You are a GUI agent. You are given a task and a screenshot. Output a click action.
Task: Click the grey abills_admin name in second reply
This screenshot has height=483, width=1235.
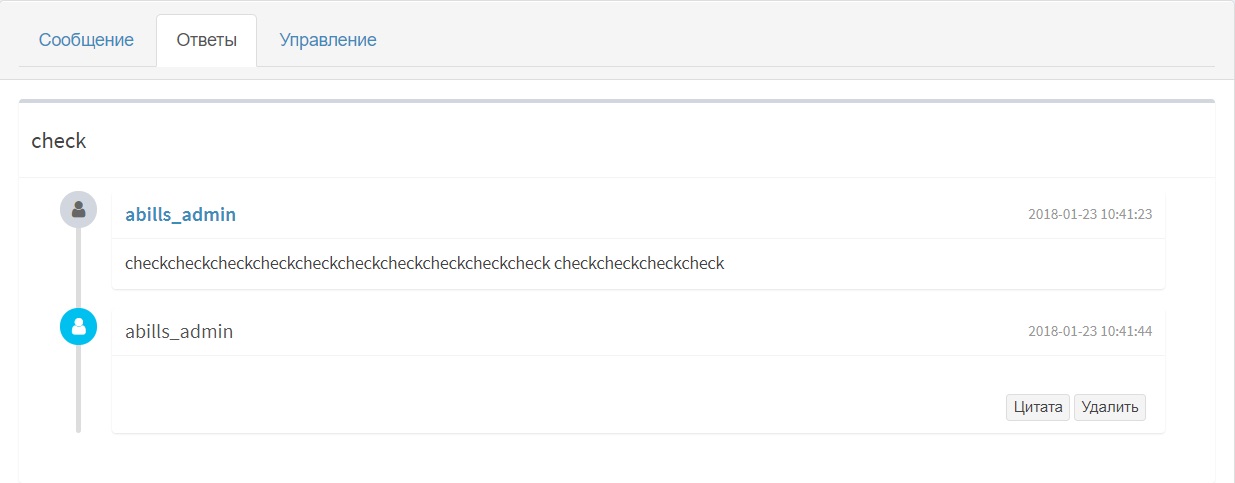pos(179,331)
